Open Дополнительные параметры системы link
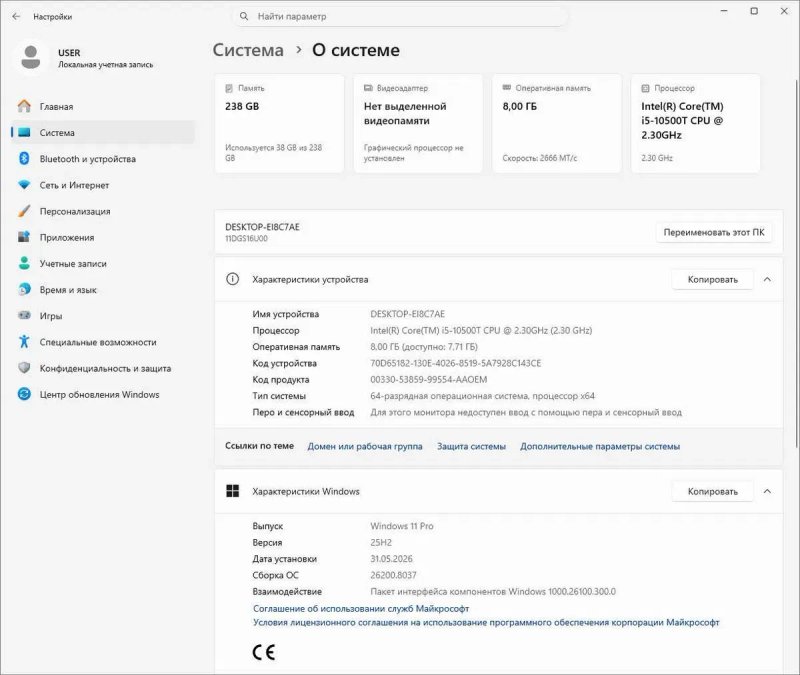Screen dimensions: 800x675 (600, 446)
